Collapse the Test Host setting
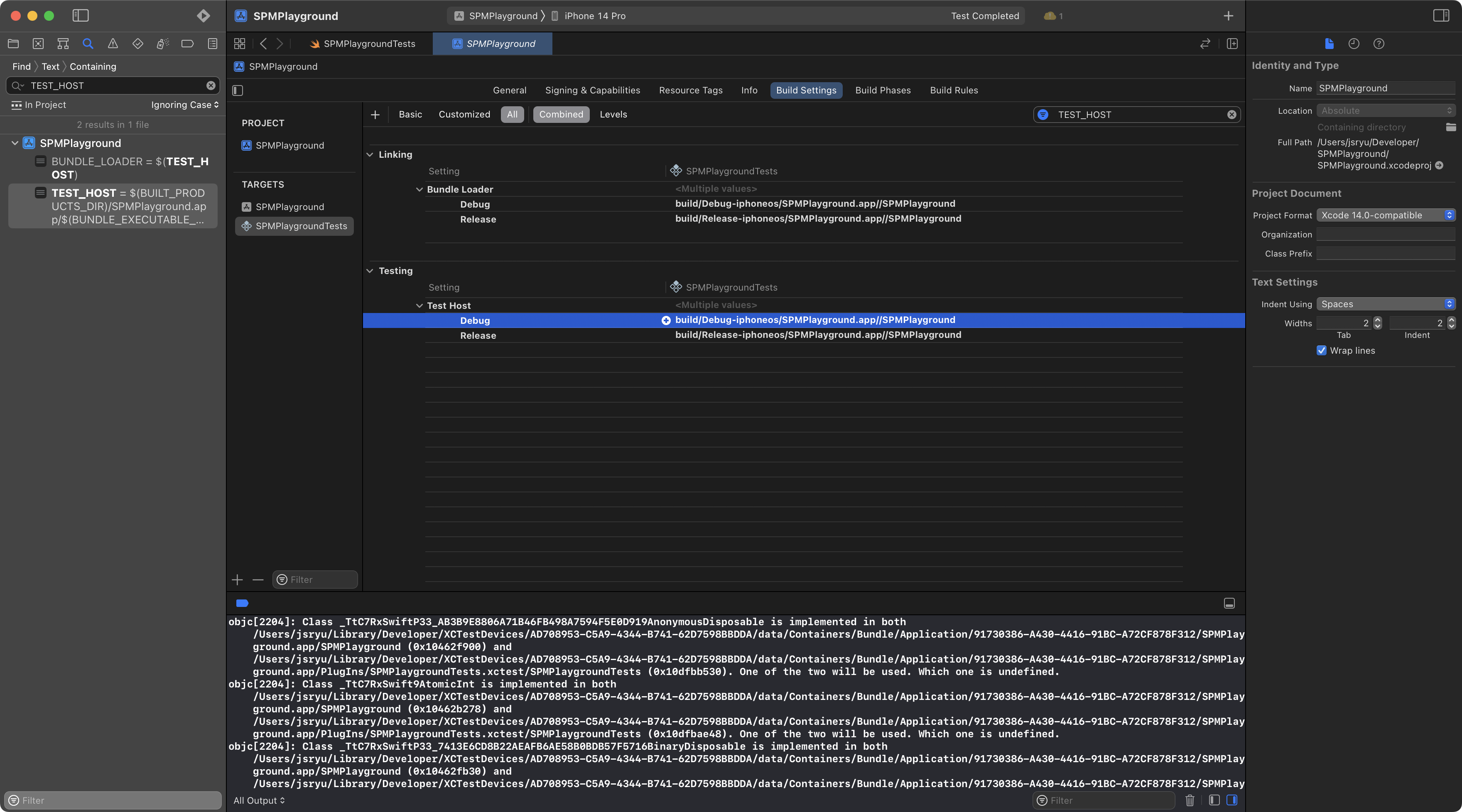1462x812 pixels. click(x=419, y=306)
